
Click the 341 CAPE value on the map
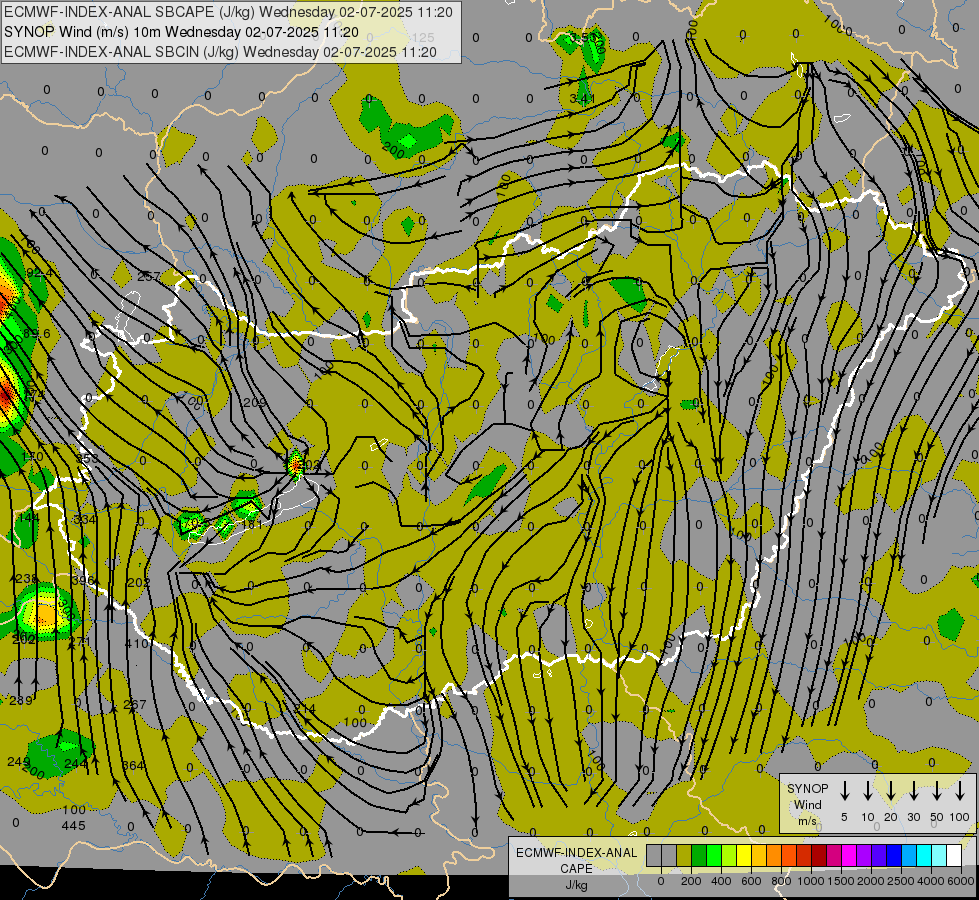(582, 99)
